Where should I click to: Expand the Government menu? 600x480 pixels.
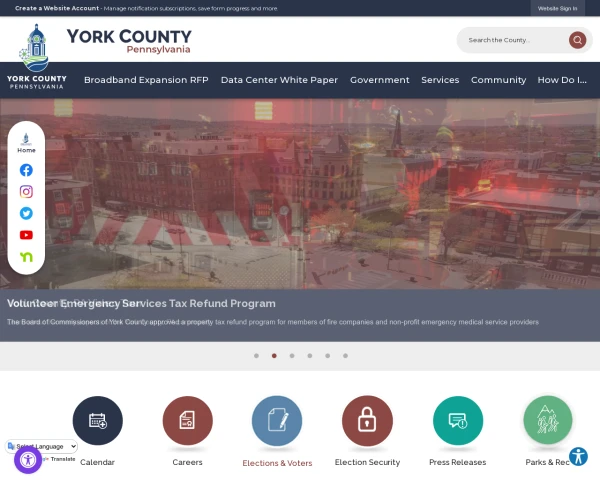(380, 80)
